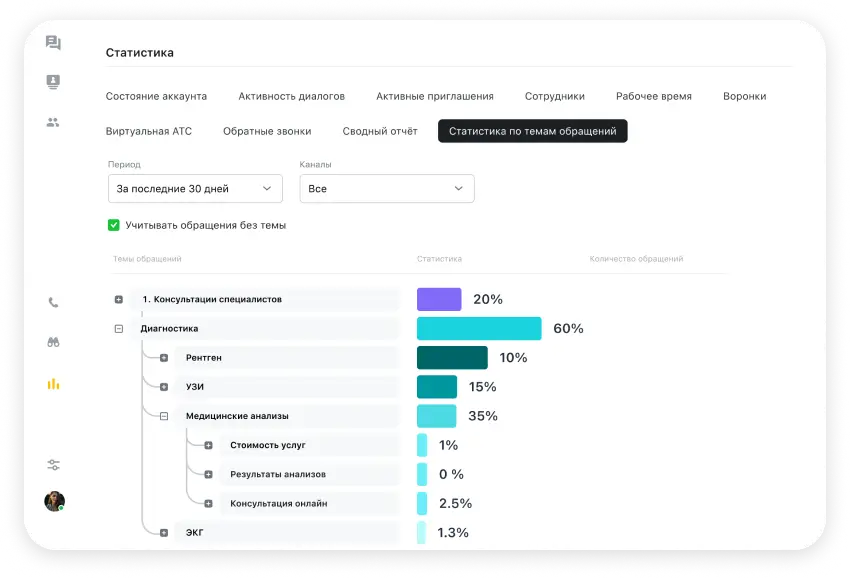The width and height of the screenshot is (850, 578).
Task: Click the contact card sidebar icon
Action: [53, 82]
